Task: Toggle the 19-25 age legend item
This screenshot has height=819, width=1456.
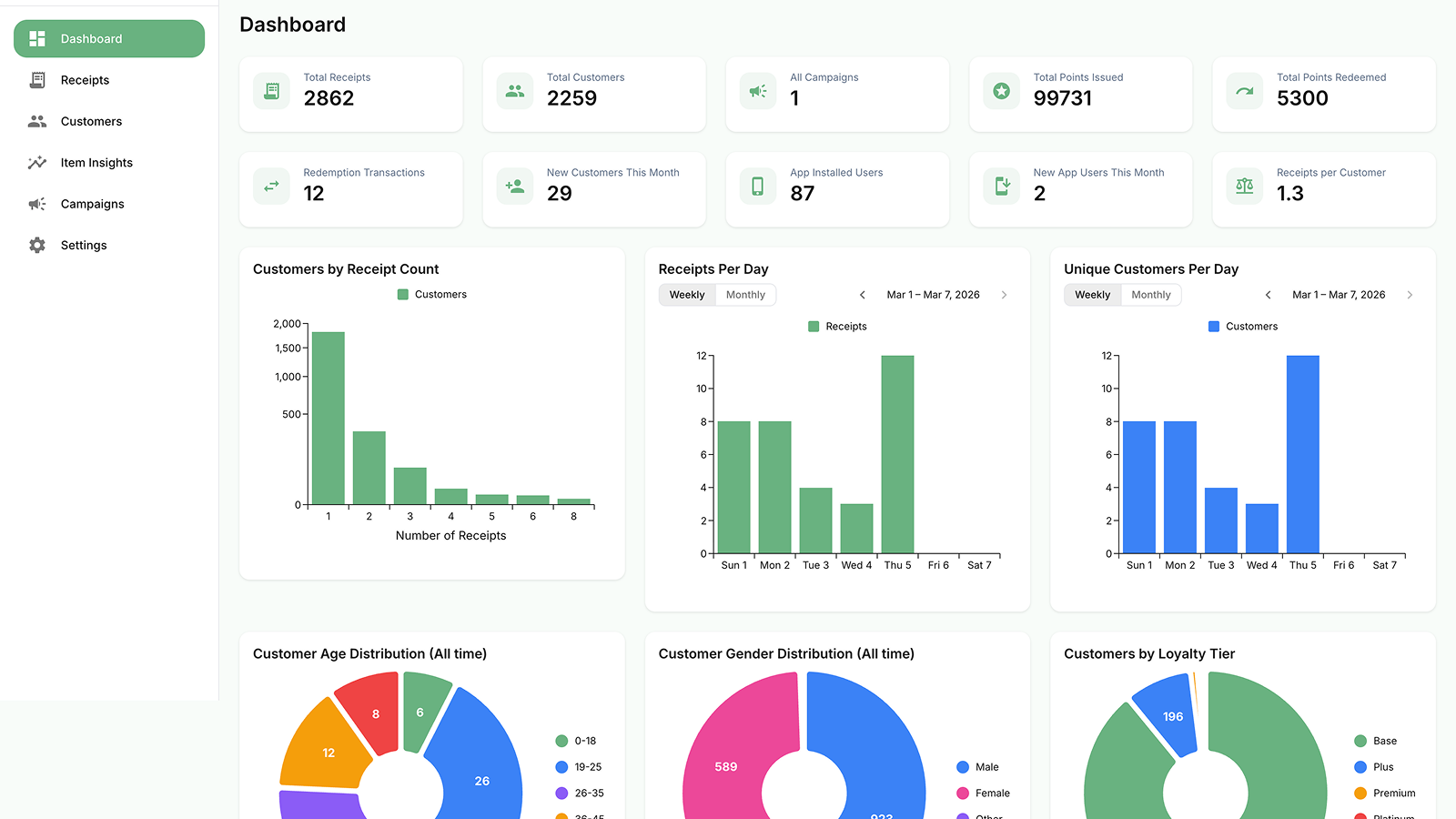Action: (579, 767)
